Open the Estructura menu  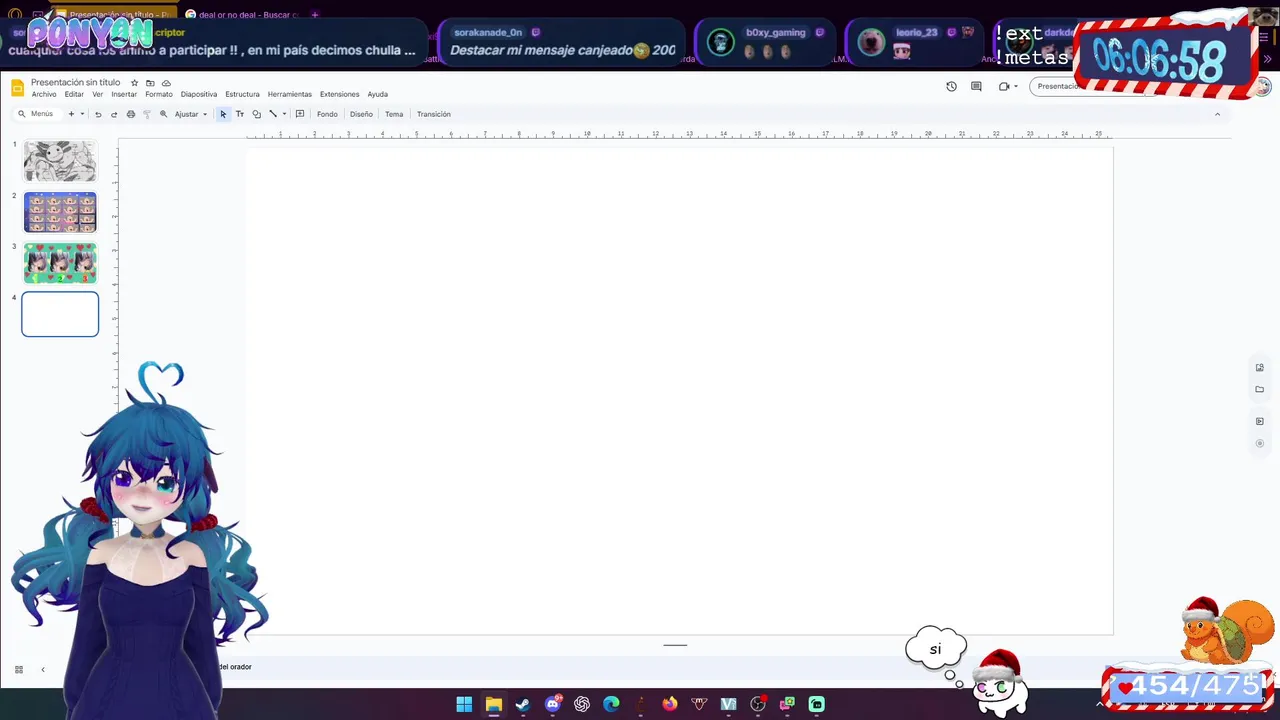242,94
